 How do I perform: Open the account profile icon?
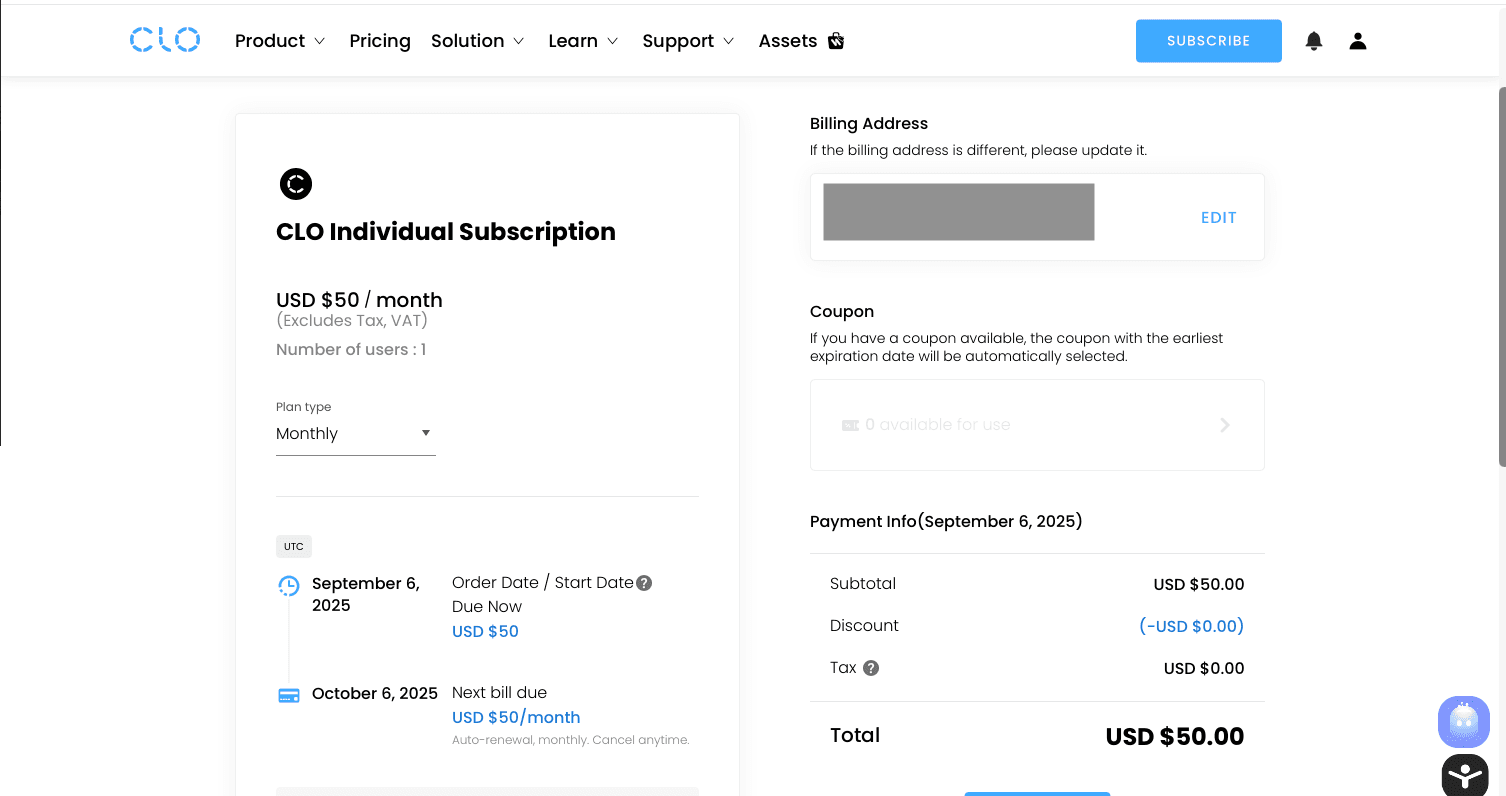tap(1357, 41)
